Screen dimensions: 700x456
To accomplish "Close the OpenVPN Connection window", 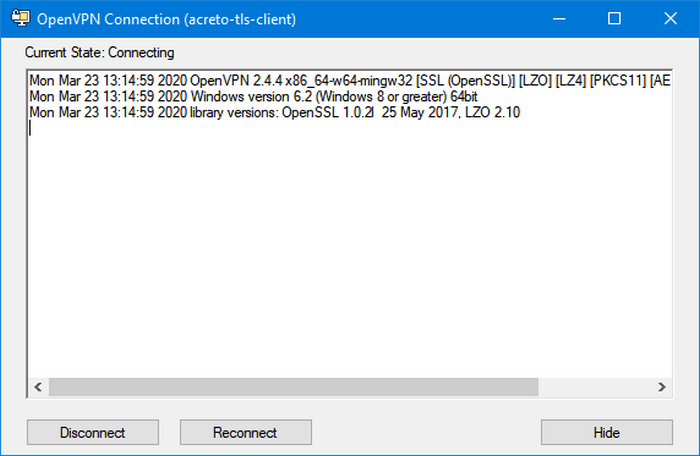I will 671,19.
